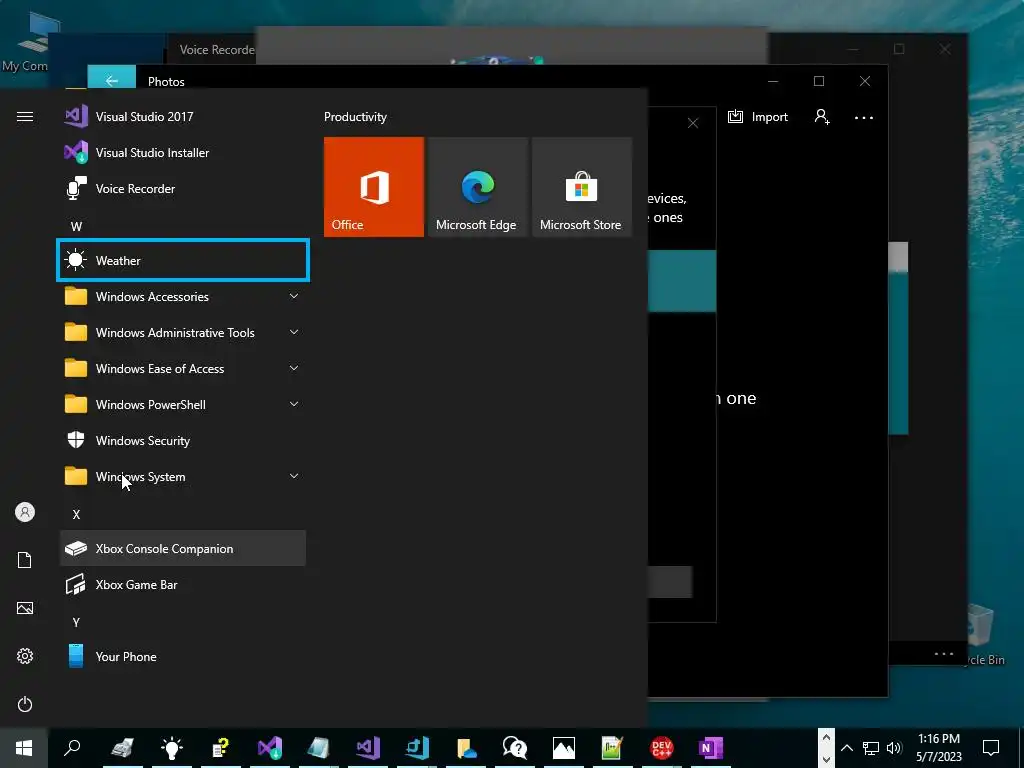
Task: Open Visual Studio 2017 from the app list
Action: click(x=183, y=117)
